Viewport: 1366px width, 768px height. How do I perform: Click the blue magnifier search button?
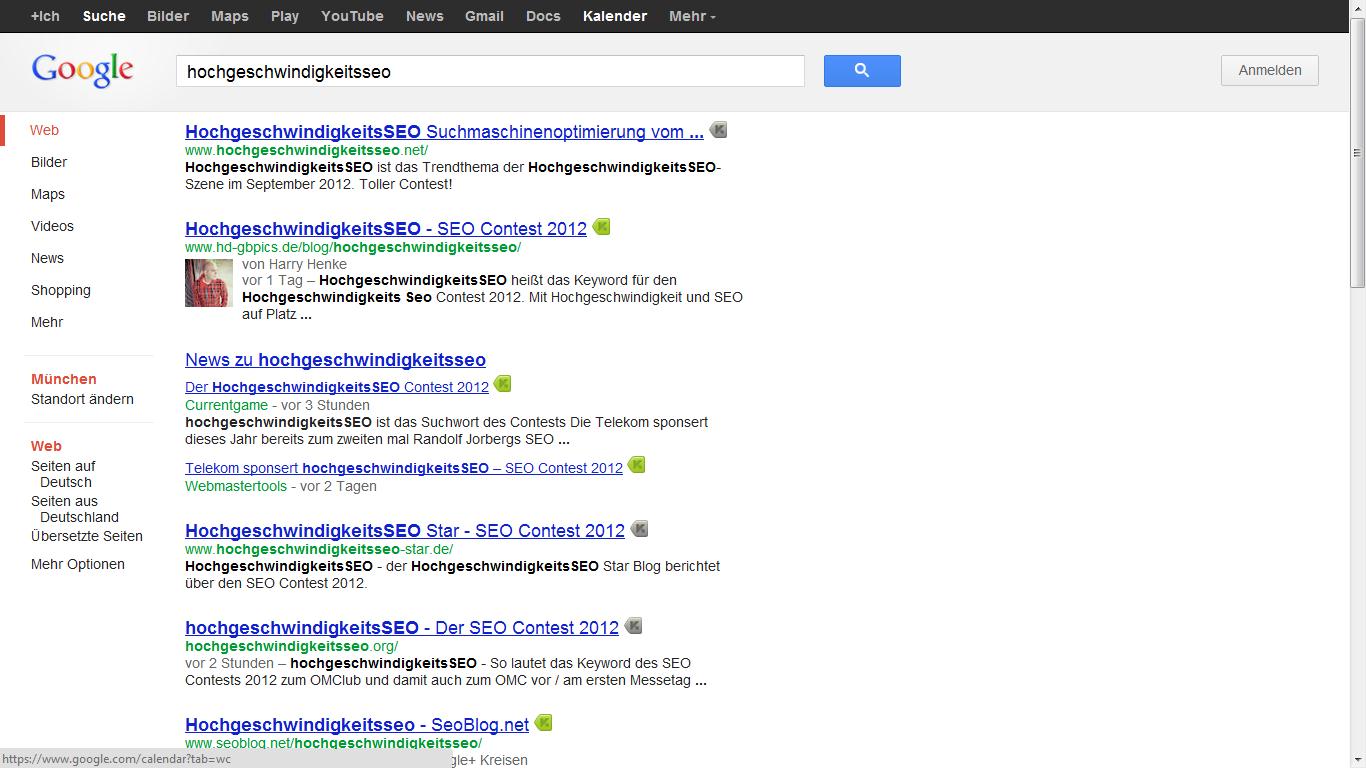862,71
